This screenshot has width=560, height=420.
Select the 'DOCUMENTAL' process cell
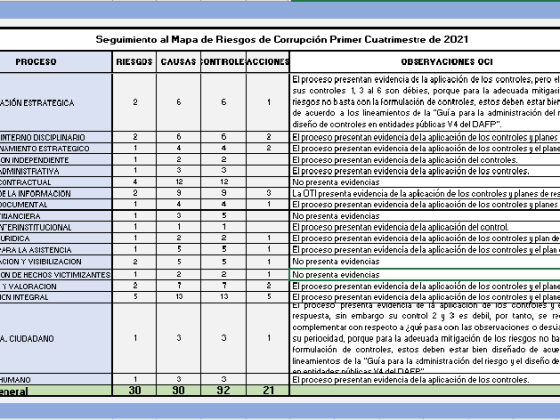(x=56, y=204)
